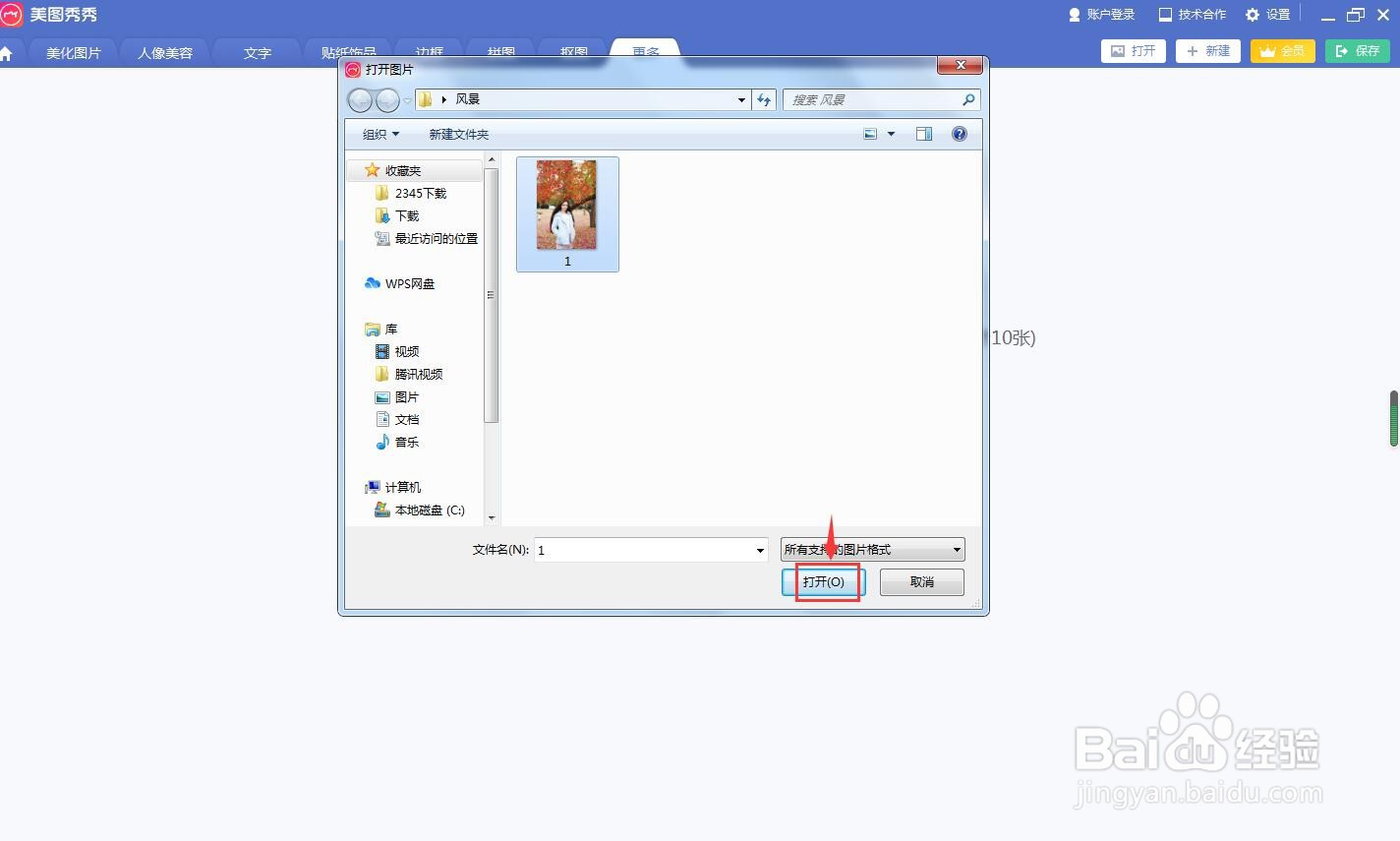Go forward in the file dialog
This screenshot has height=841, width=1400.
click(x=387, y=99)
